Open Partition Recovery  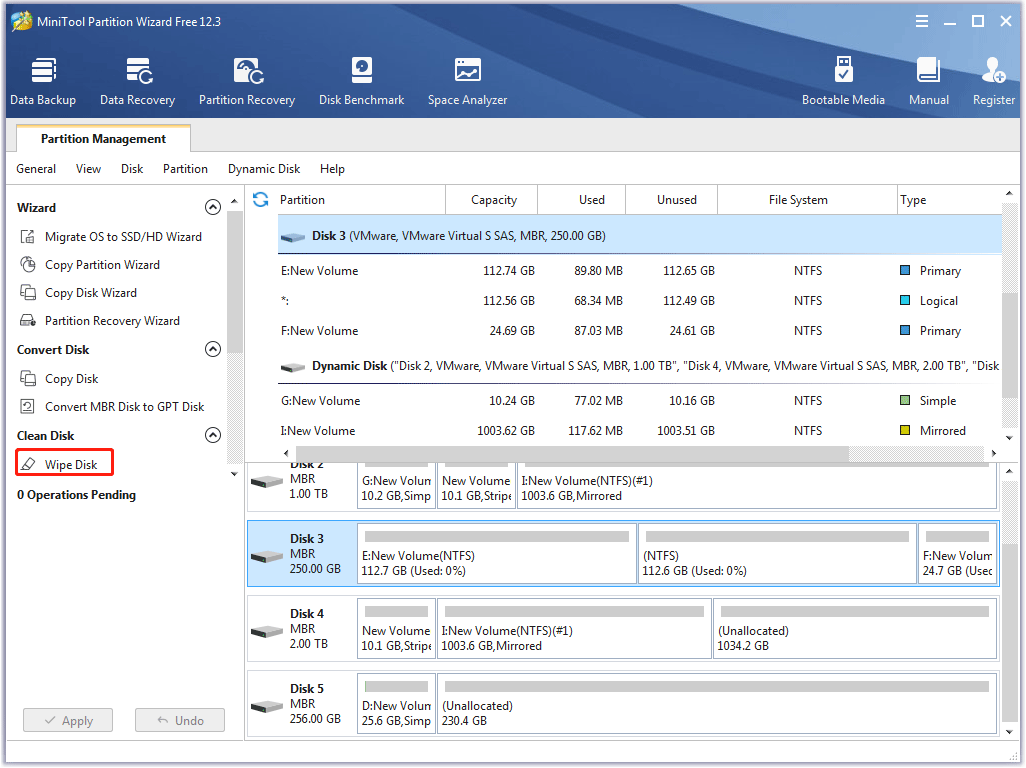[x=246, y=80]
